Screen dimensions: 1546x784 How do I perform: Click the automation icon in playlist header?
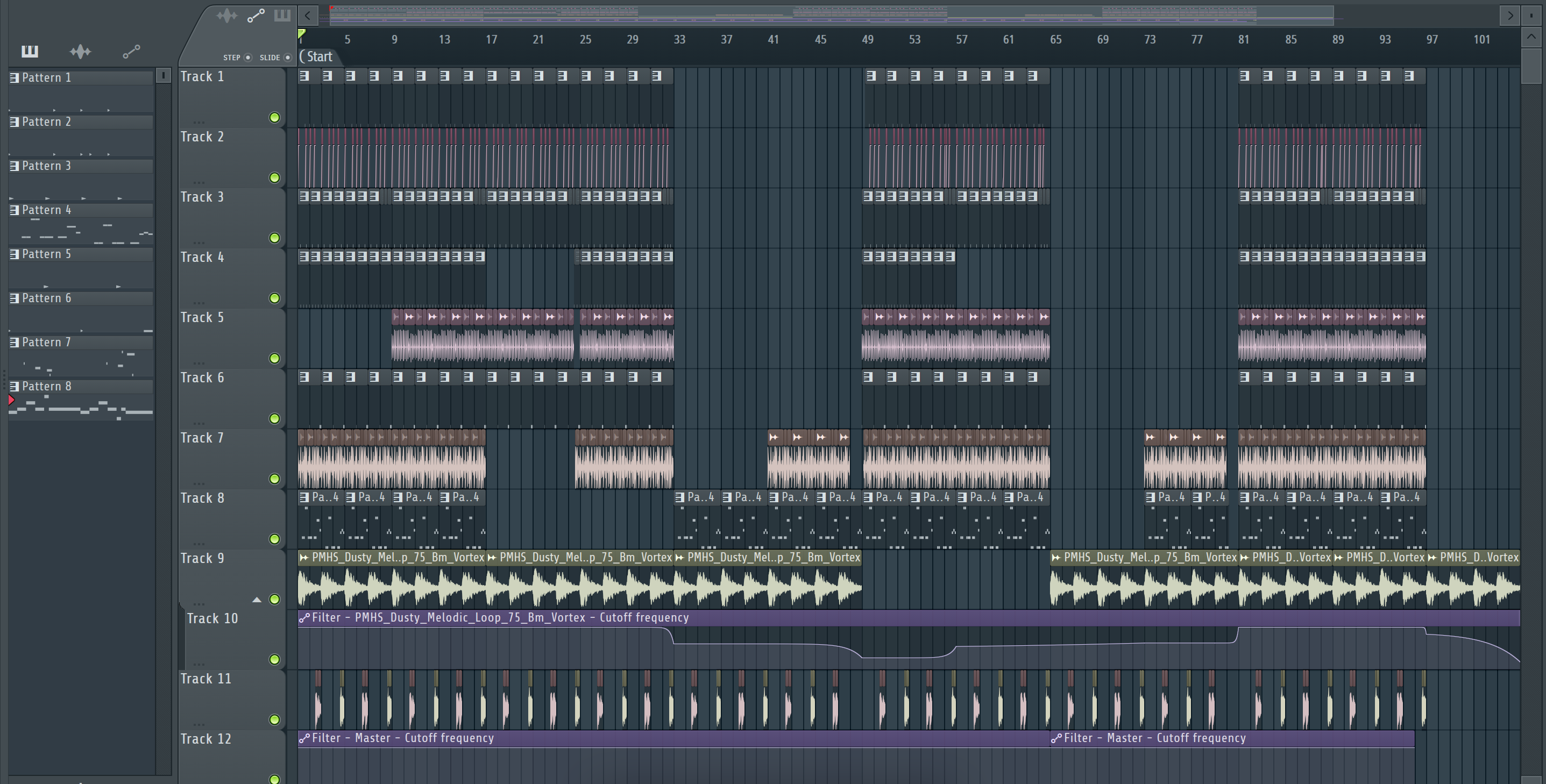point(256,16)
